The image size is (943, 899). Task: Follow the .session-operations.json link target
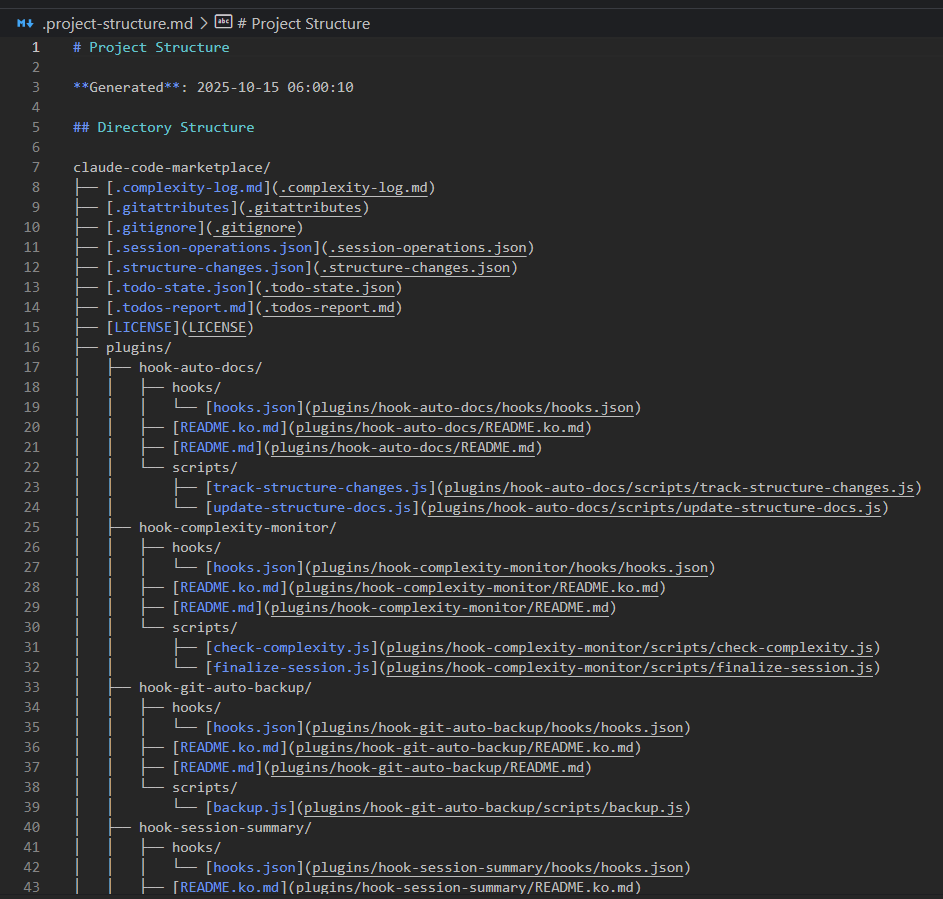(x=428, y=247)
